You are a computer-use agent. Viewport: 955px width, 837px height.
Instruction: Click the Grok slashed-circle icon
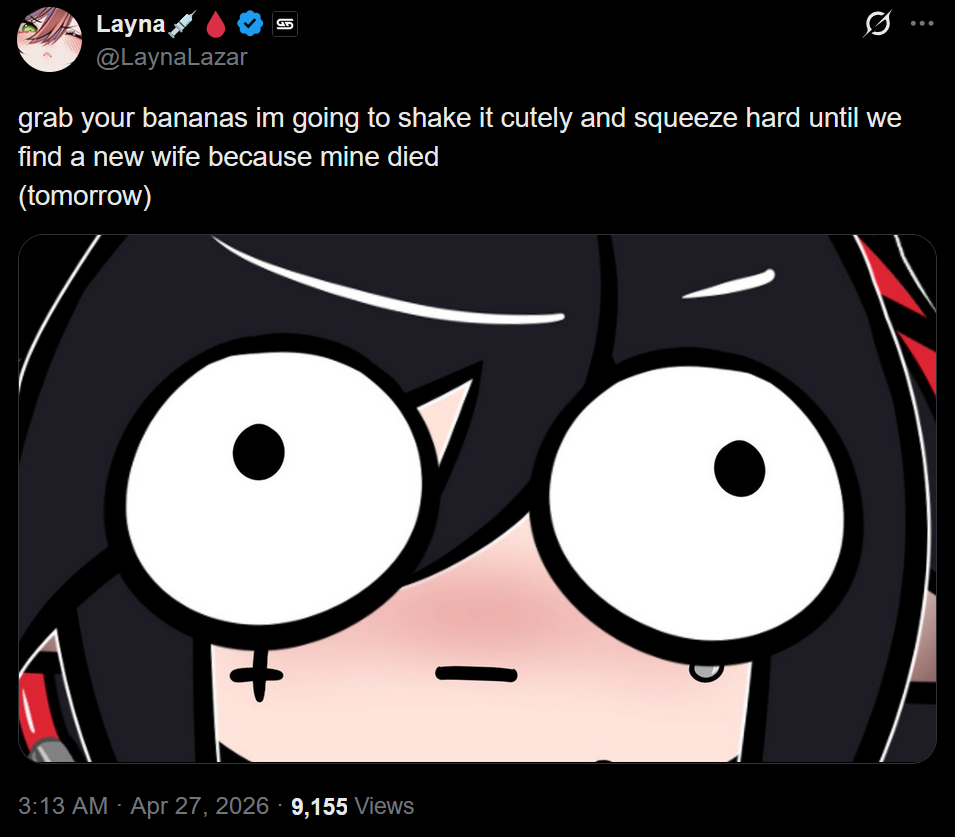pyautogui.click(x=878, y=24)
